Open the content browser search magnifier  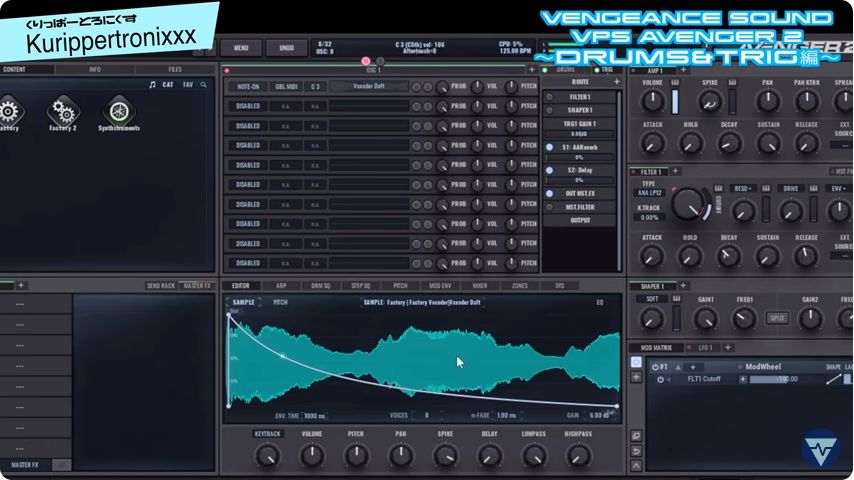point(203,84)
